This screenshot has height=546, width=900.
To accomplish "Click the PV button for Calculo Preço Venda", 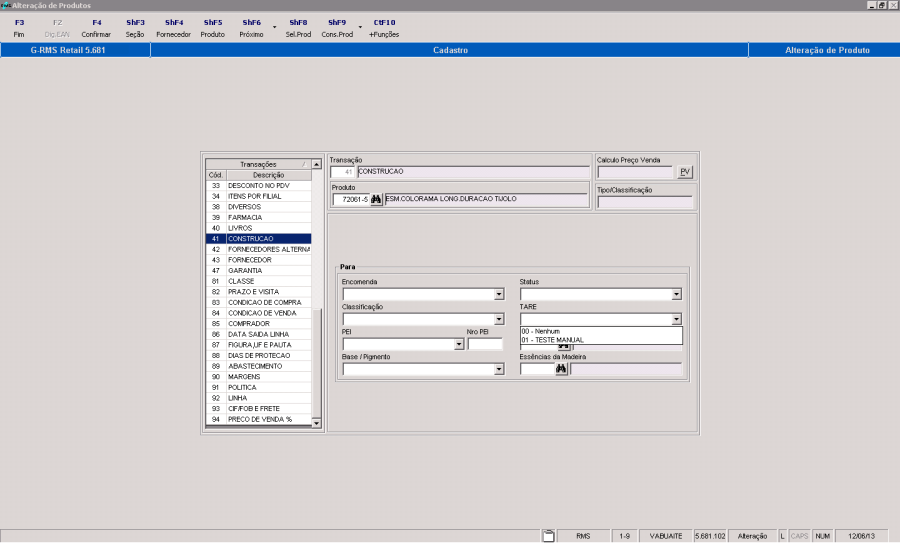I will pos(685,172).
